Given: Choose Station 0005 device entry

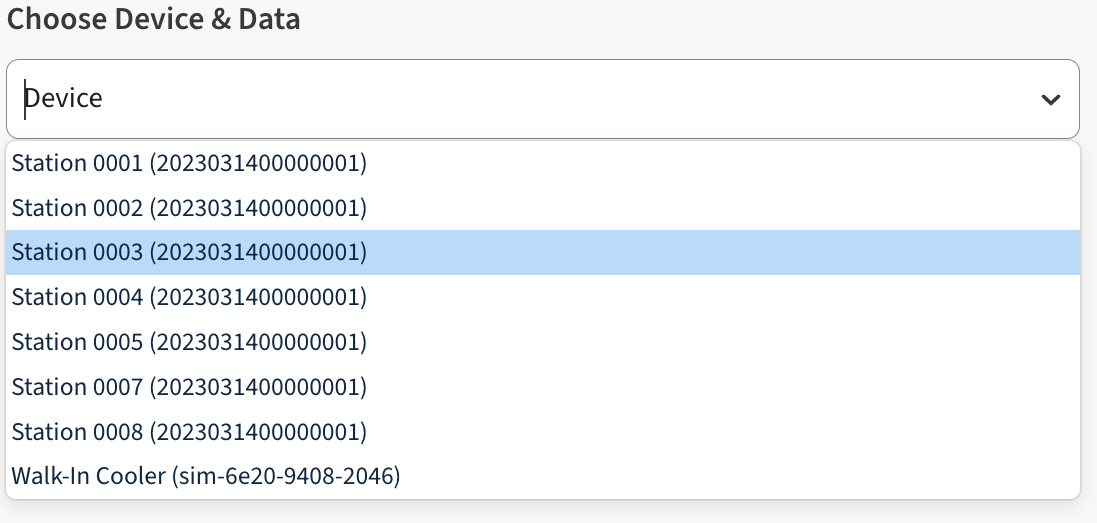Looking at the screenshot, I should pos(189,342).
